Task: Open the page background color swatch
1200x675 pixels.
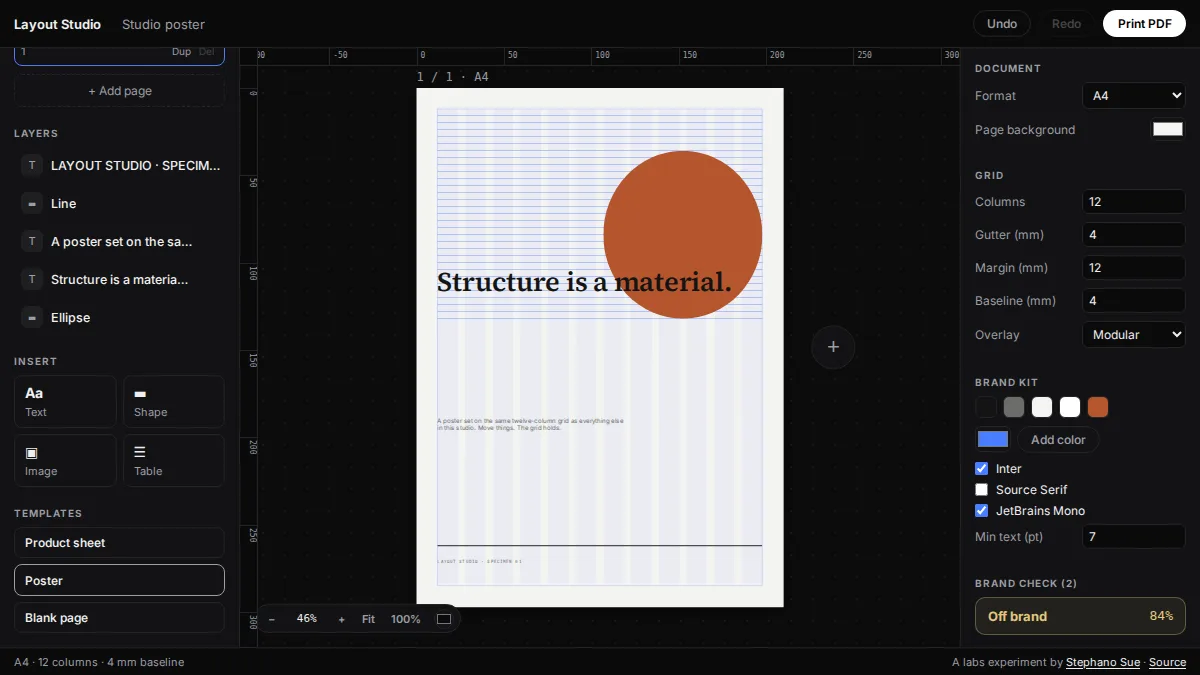Action: click(x=1167, y=129)
